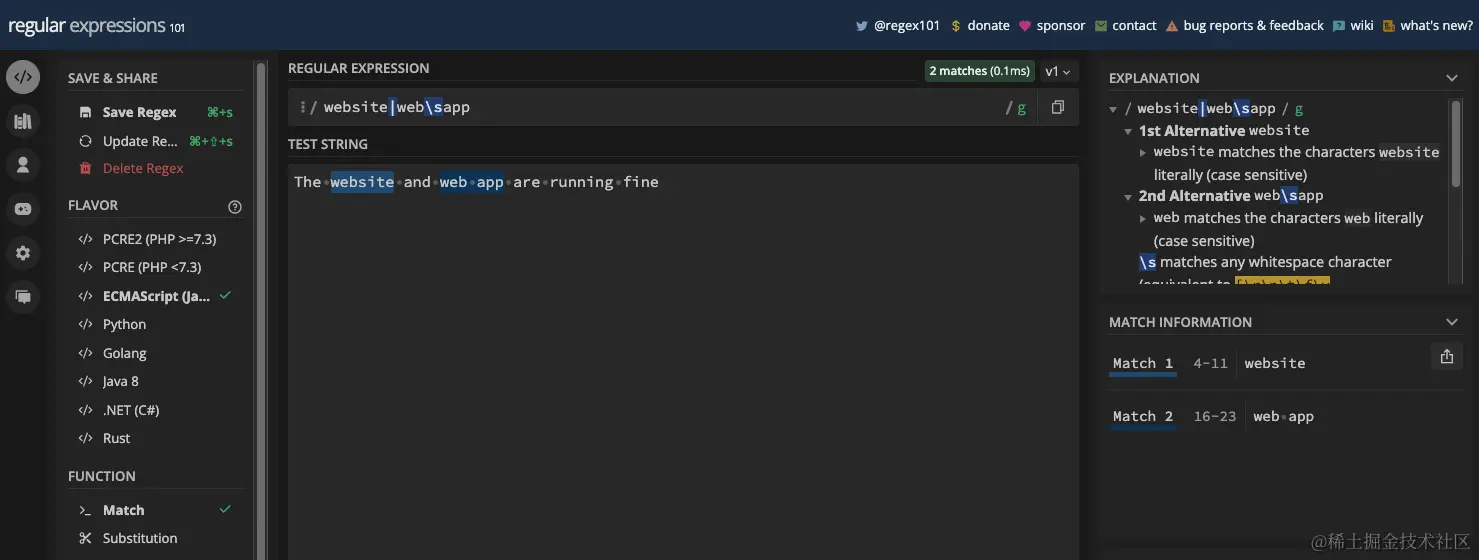Open the settings gear icon in sidebar
This screenshot has width=1479, height=560.
click(23, 253)
